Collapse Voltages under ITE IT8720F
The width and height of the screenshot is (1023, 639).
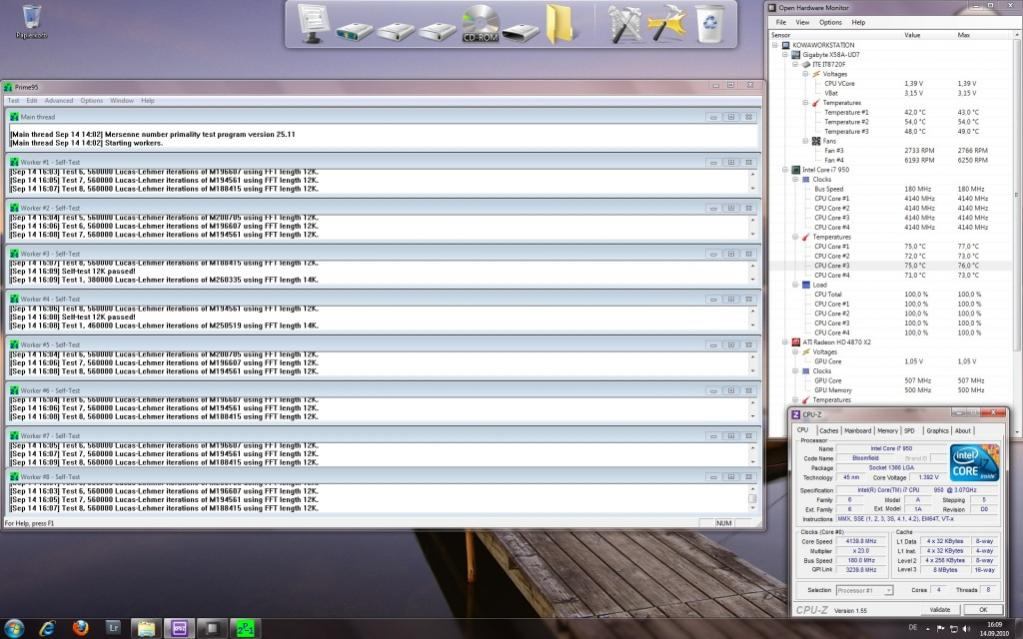point(805,74)
